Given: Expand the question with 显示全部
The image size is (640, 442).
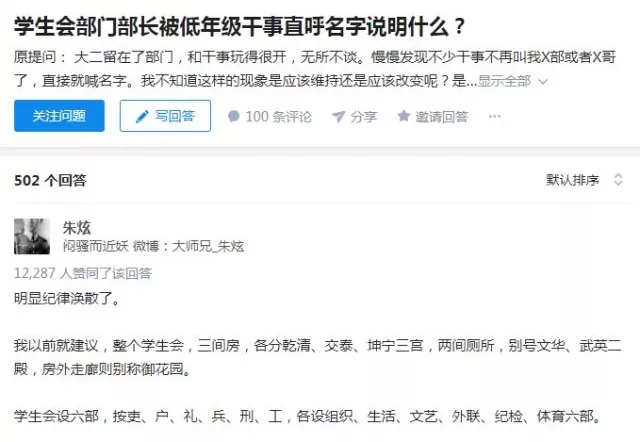Looking at the screenshot, I should coord(504,81).
